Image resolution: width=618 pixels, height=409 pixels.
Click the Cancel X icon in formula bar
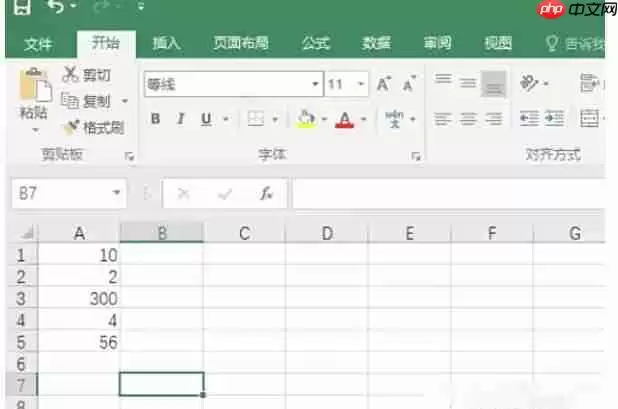click(x=183, y=193)
